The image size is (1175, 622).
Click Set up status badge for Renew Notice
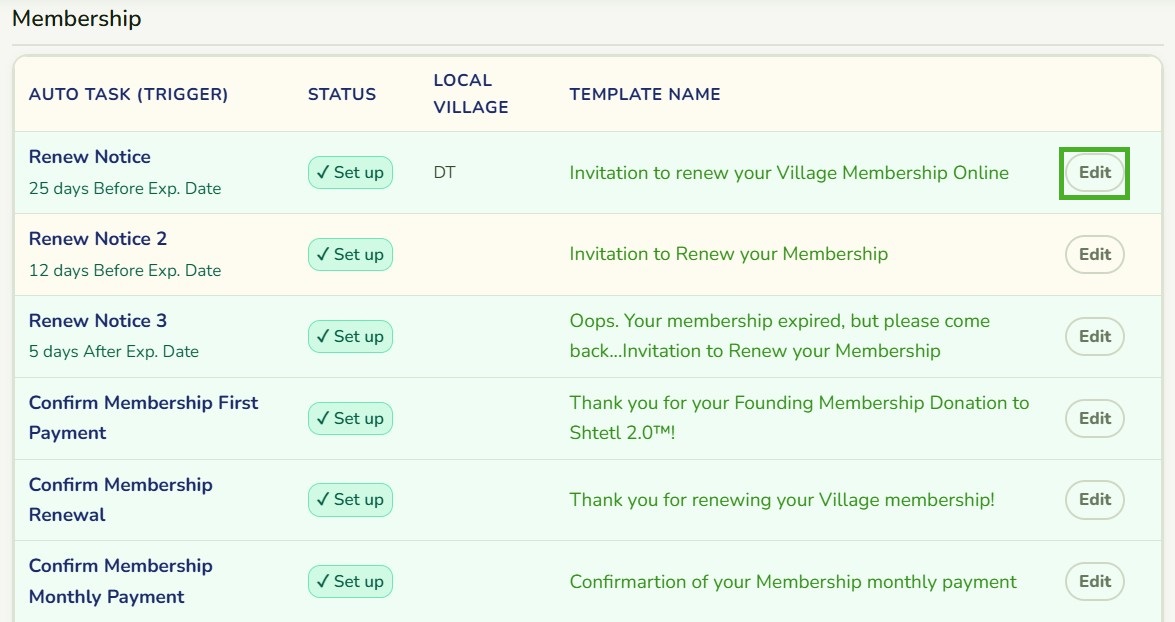(350, 172)
